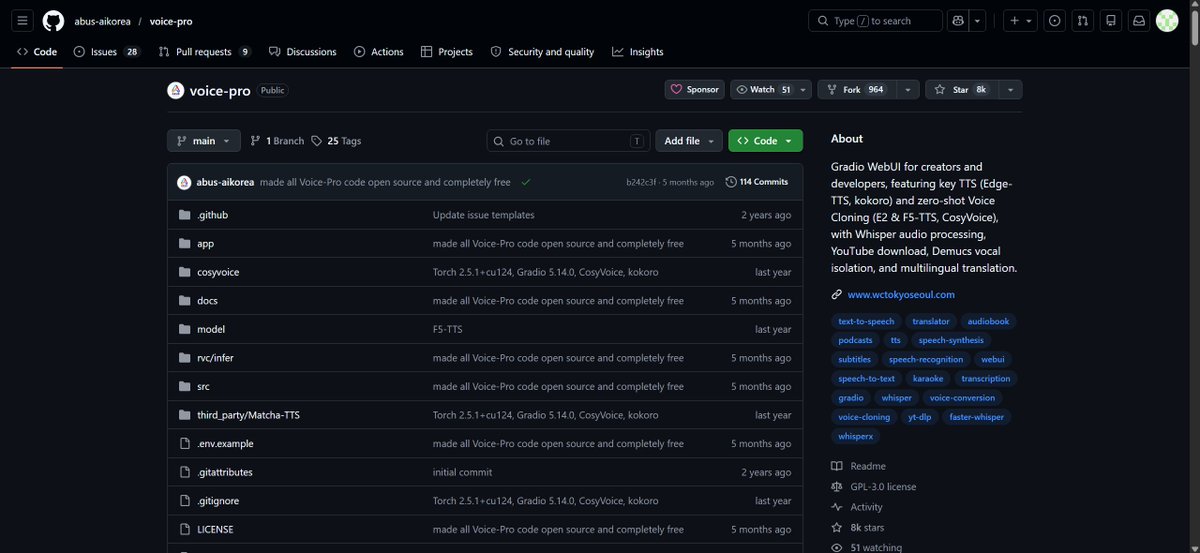
Task: Open commit hash b242c3f
Action: 643,182
